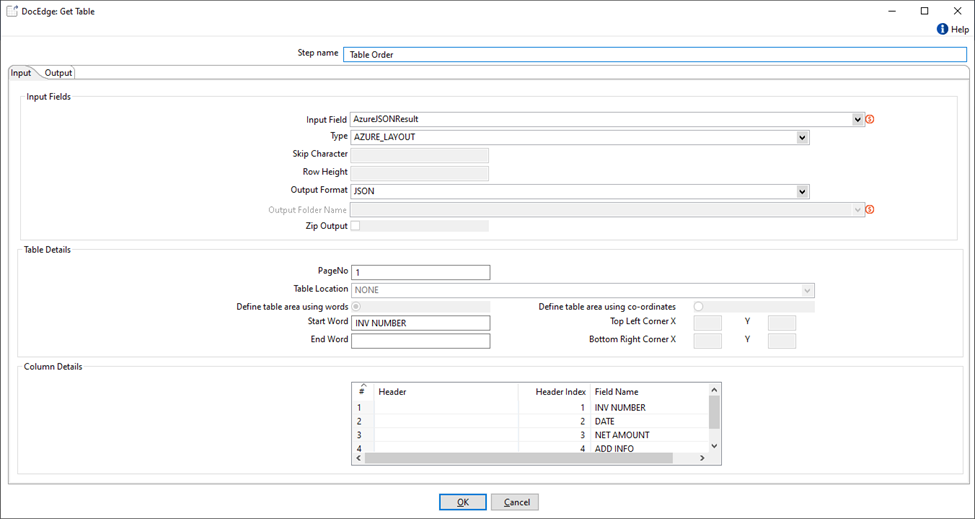
Task: Click the Step name text field
Action: pyautogui.click(x=655, y=55)
